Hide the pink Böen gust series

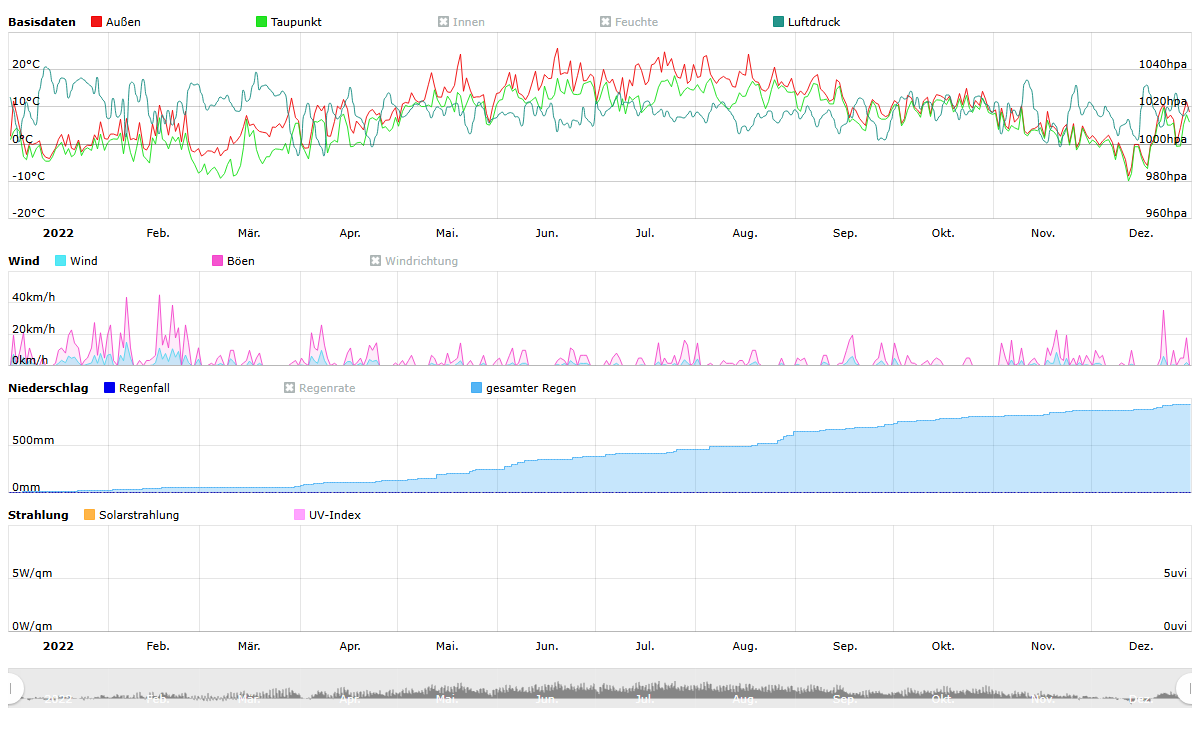pos(217,261)
